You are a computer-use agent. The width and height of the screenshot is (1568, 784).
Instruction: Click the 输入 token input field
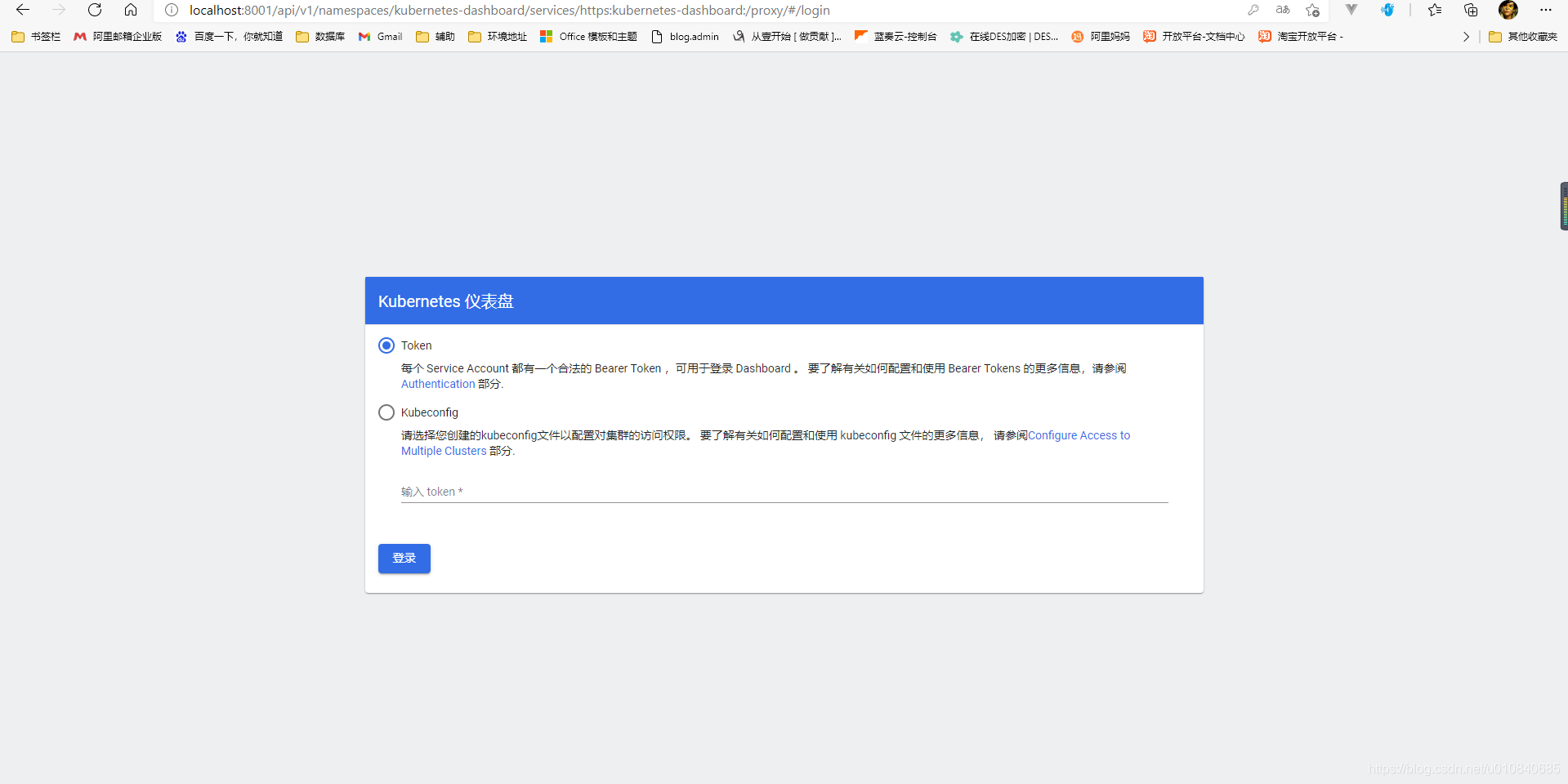point(784,492)
